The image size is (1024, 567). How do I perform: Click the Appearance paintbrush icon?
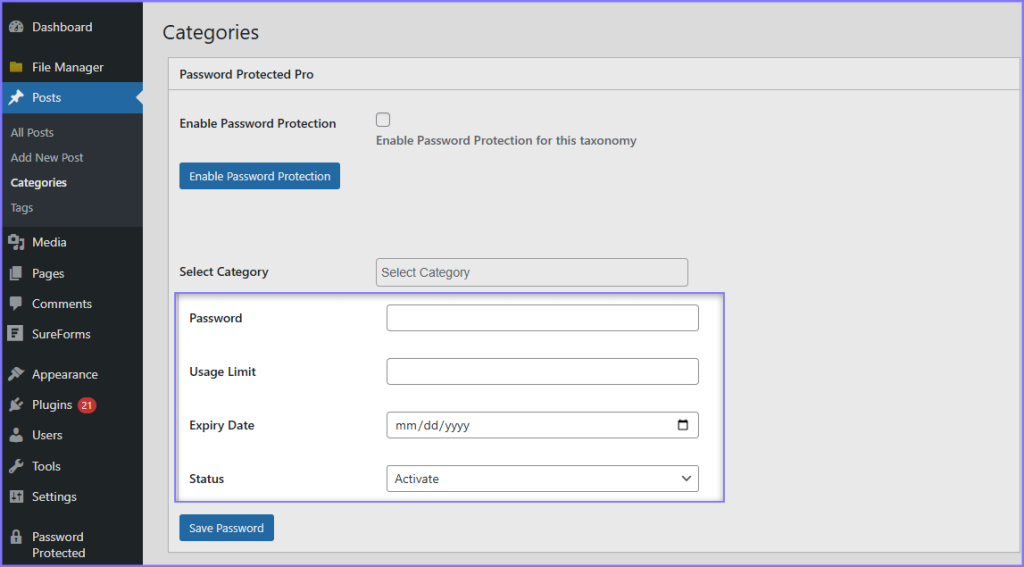coord(16,374)
